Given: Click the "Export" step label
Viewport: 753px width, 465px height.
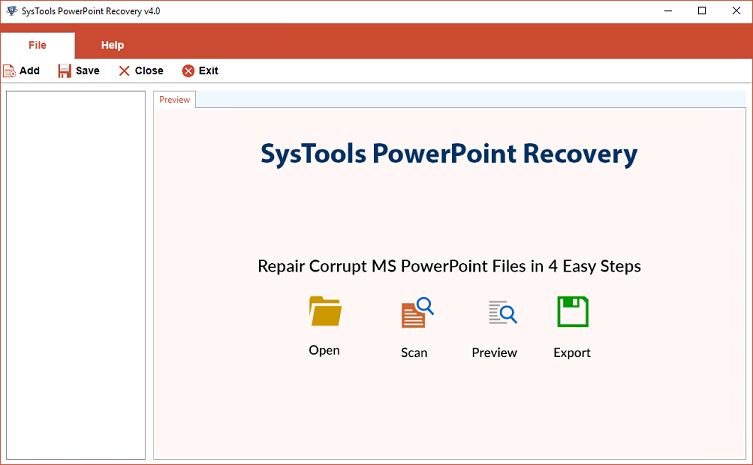Looking at the screenshot, I should pos(571,353).
